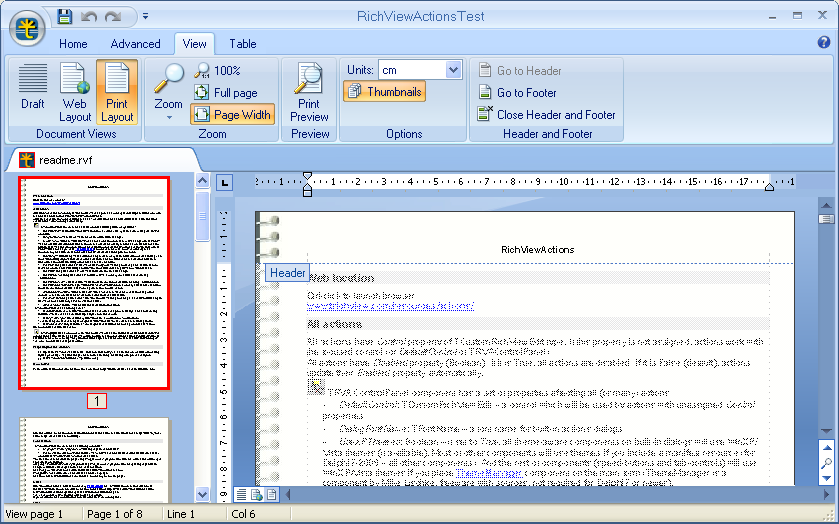839x524 pixels.
Task: Open the round application menu button
Action: pyautogui.click(x=27, y=29)
